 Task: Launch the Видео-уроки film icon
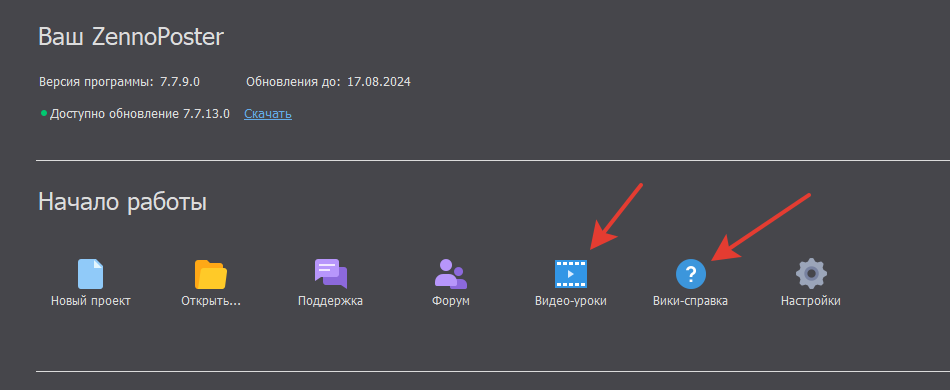pyautogui.click(x=571, y=274)
